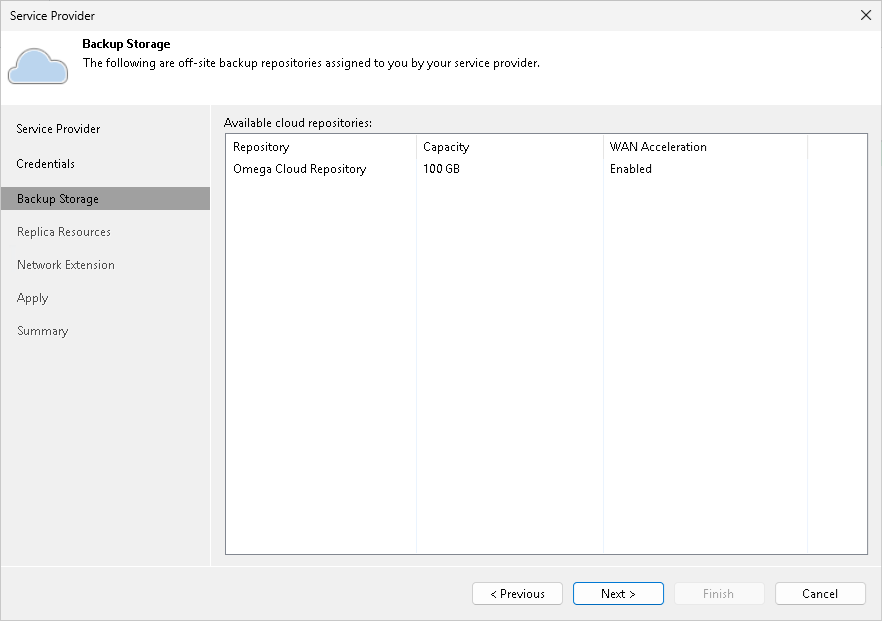Click the 100 GB capacity value

(x=445, y=168)
